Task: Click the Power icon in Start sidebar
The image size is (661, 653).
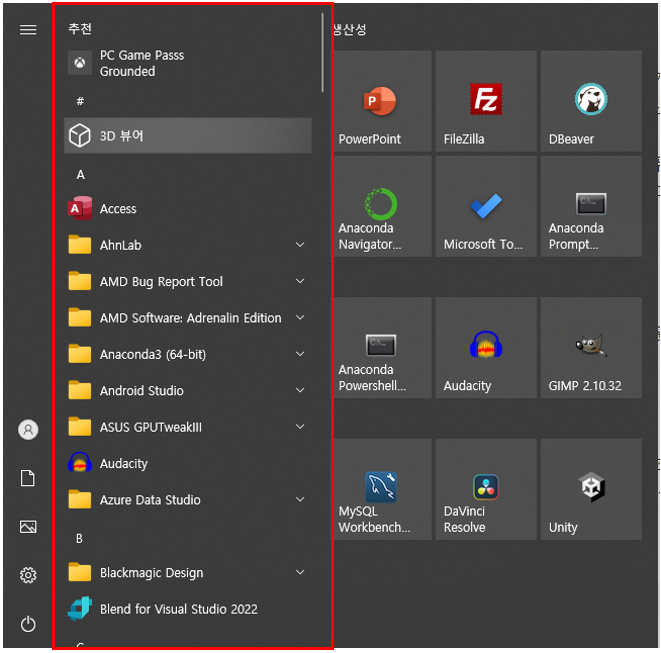Action: 28,623
